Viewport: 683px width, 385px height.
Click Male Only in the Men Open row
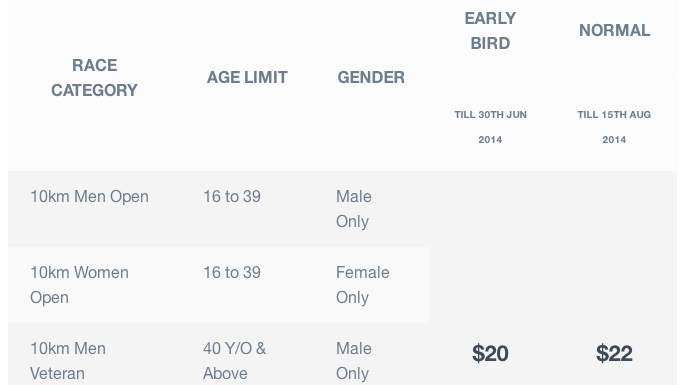click(354, 209)
